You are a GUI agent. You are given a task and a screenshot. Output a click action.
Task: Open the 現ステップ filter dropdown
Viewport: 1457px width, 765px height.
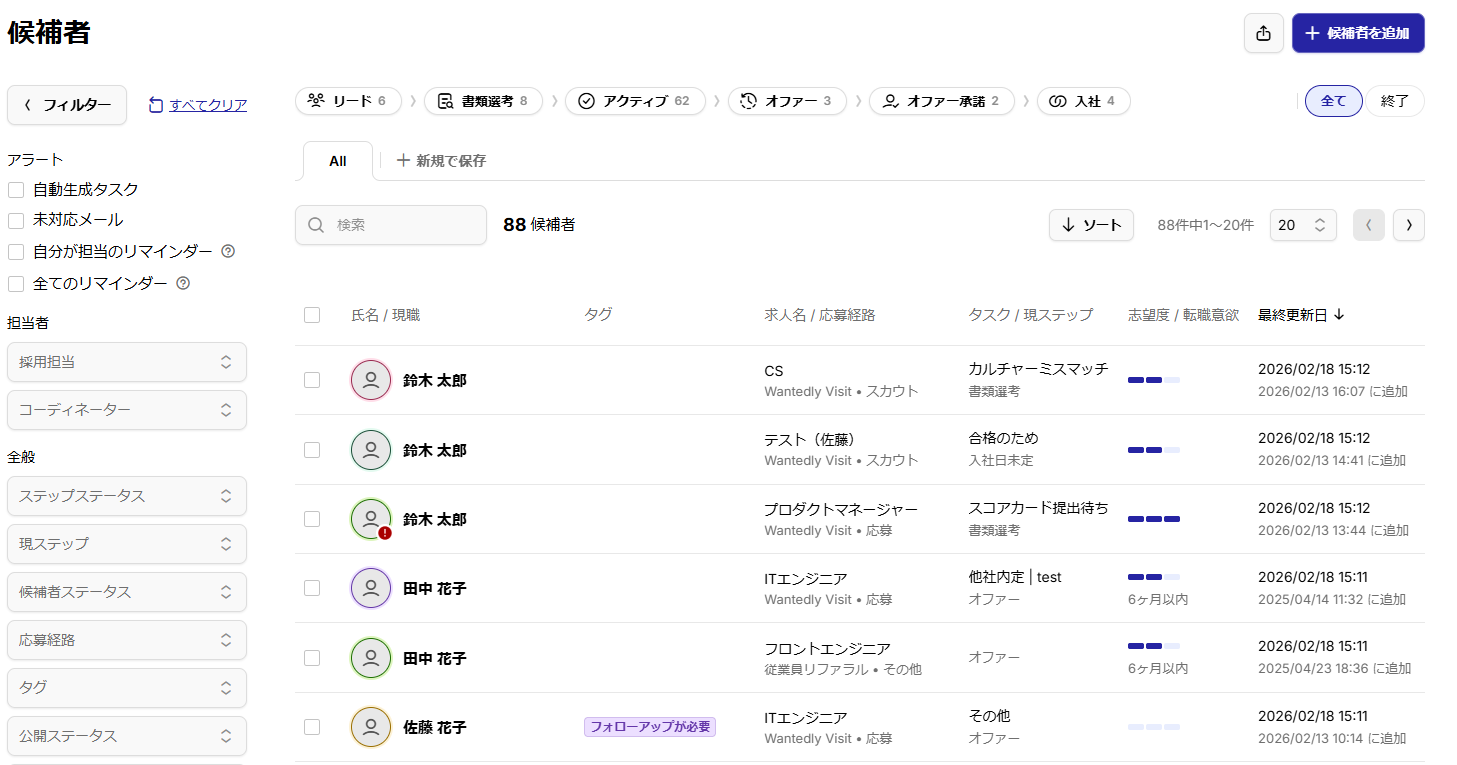click(127, 544)
